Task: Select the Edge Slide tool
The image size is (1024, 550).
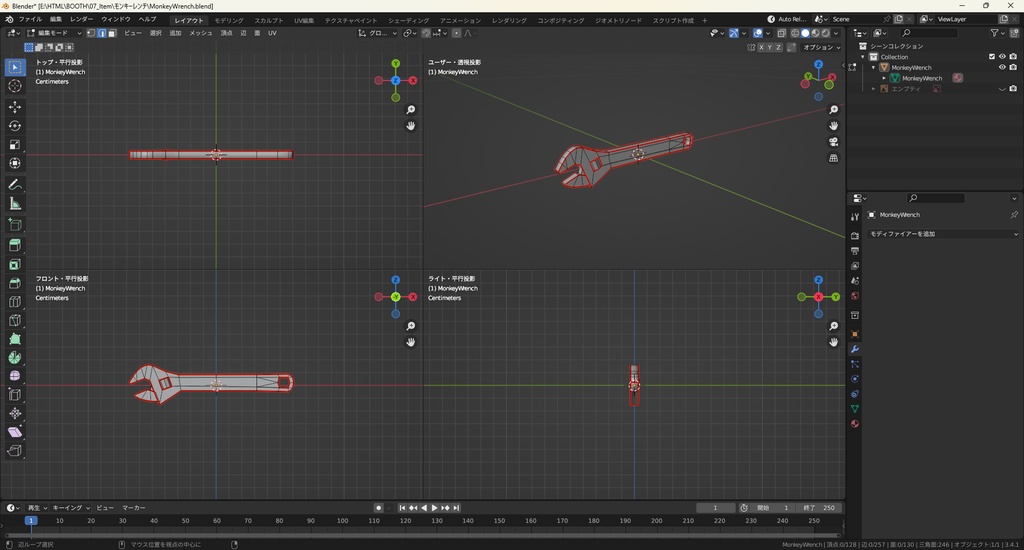Action: [x=15, y=395]
